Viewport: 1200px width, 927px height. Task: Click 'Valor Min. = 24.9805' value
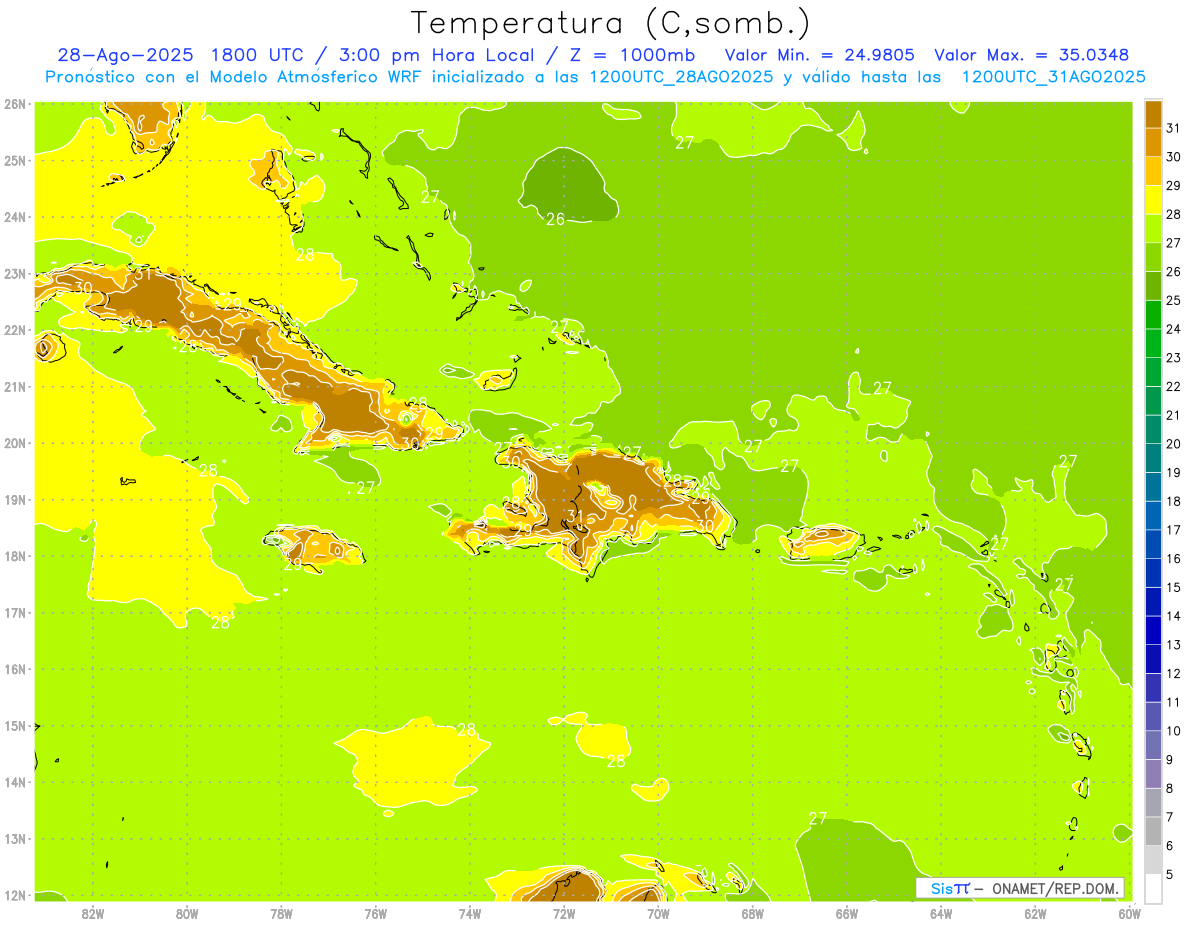click(x=820, y=55)
